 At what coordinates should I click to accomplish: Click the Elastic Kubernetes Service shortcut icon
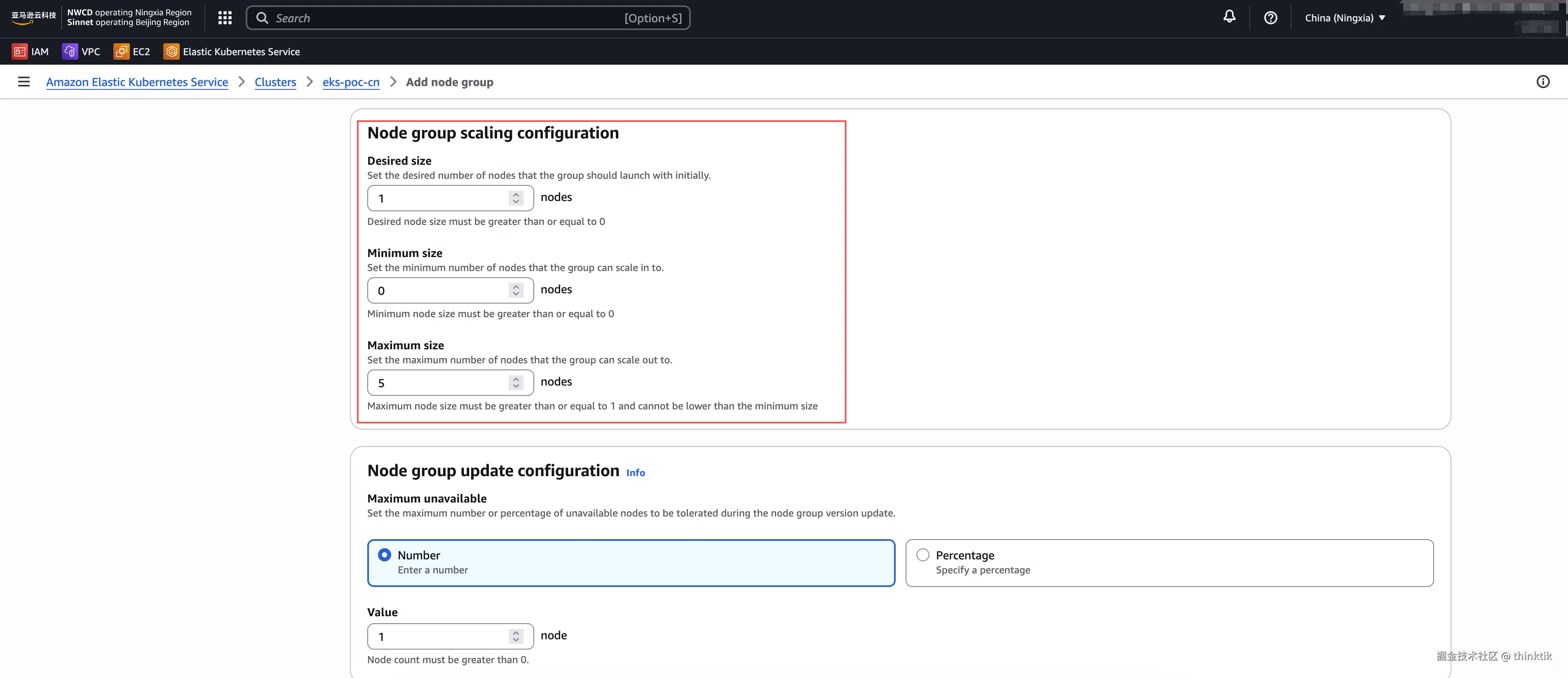pyautogui.click(x=171, y=51)
